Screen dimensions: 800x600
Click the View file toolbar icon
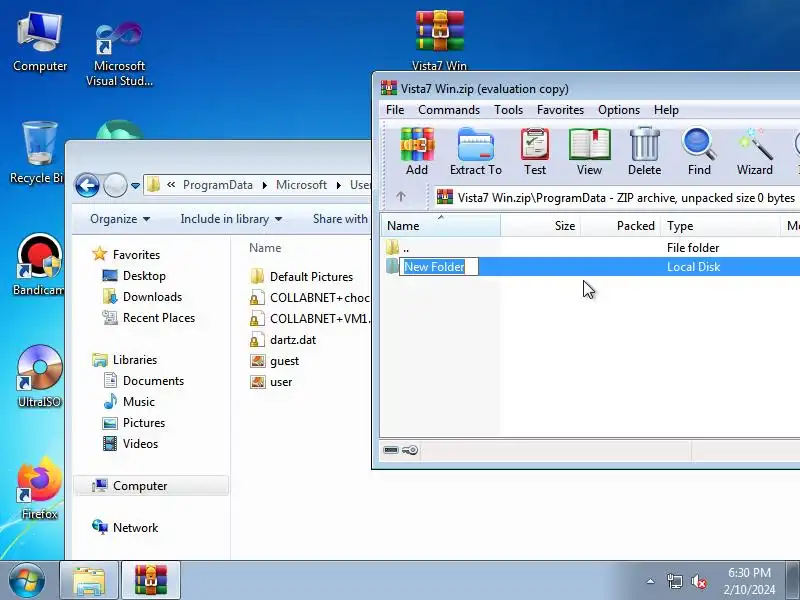[589, 152]
